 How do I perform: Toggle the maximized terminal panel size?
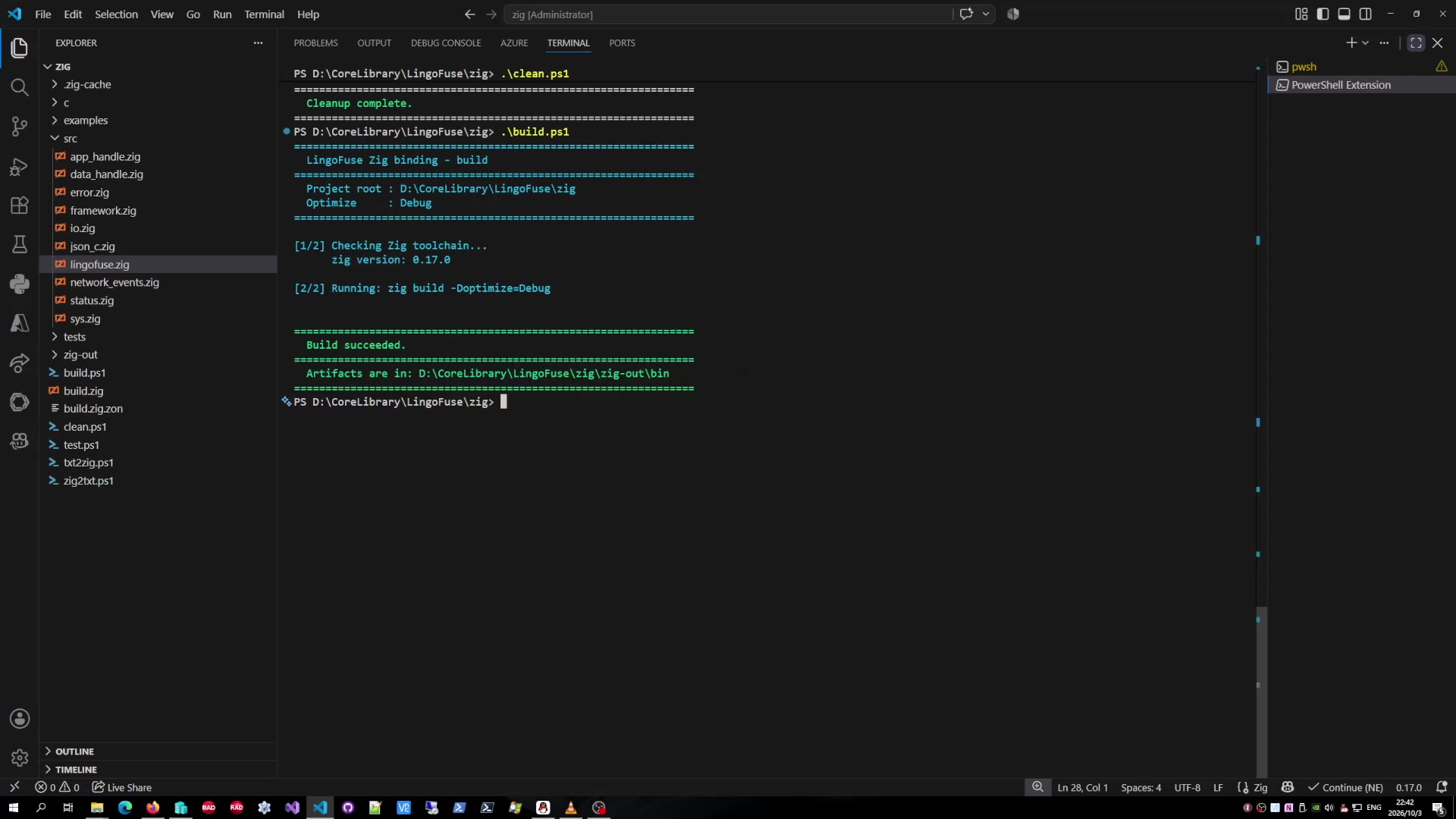[1416, 43]
